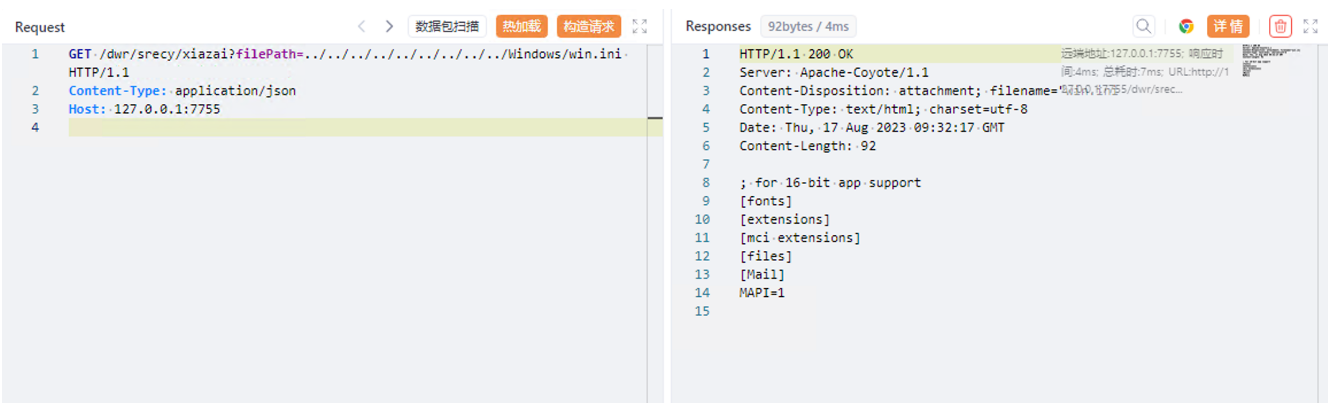Expand the Request panel to fullscreen
The height and width of the screenshot is (411, 1329).
[640, 27]
